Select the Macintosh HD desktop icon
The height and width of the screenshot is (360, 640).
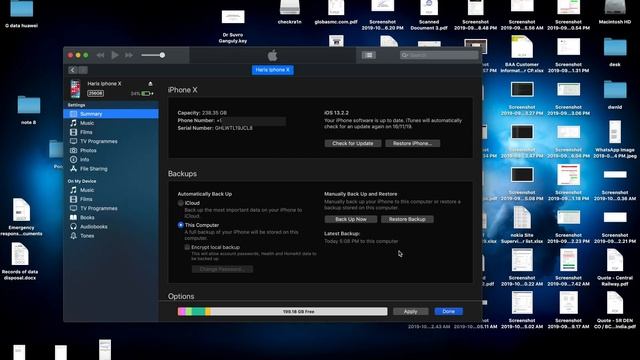(x=615, y=13)
